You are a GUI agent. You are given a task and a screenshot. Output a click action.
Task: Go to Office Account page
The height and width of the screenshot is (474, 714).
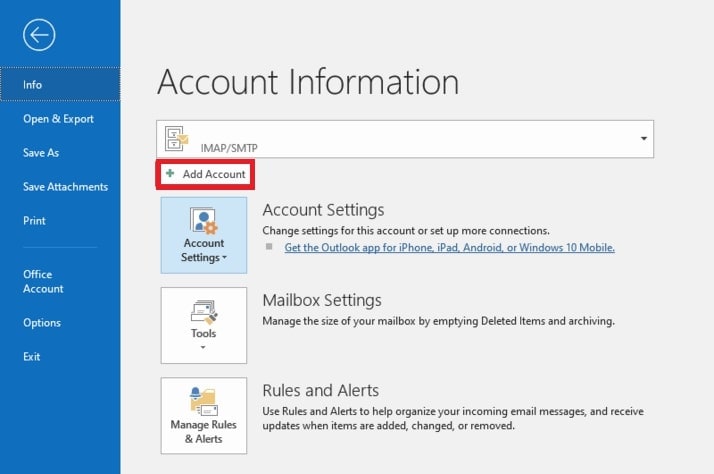pyautogui.click(x=43, y=281)
